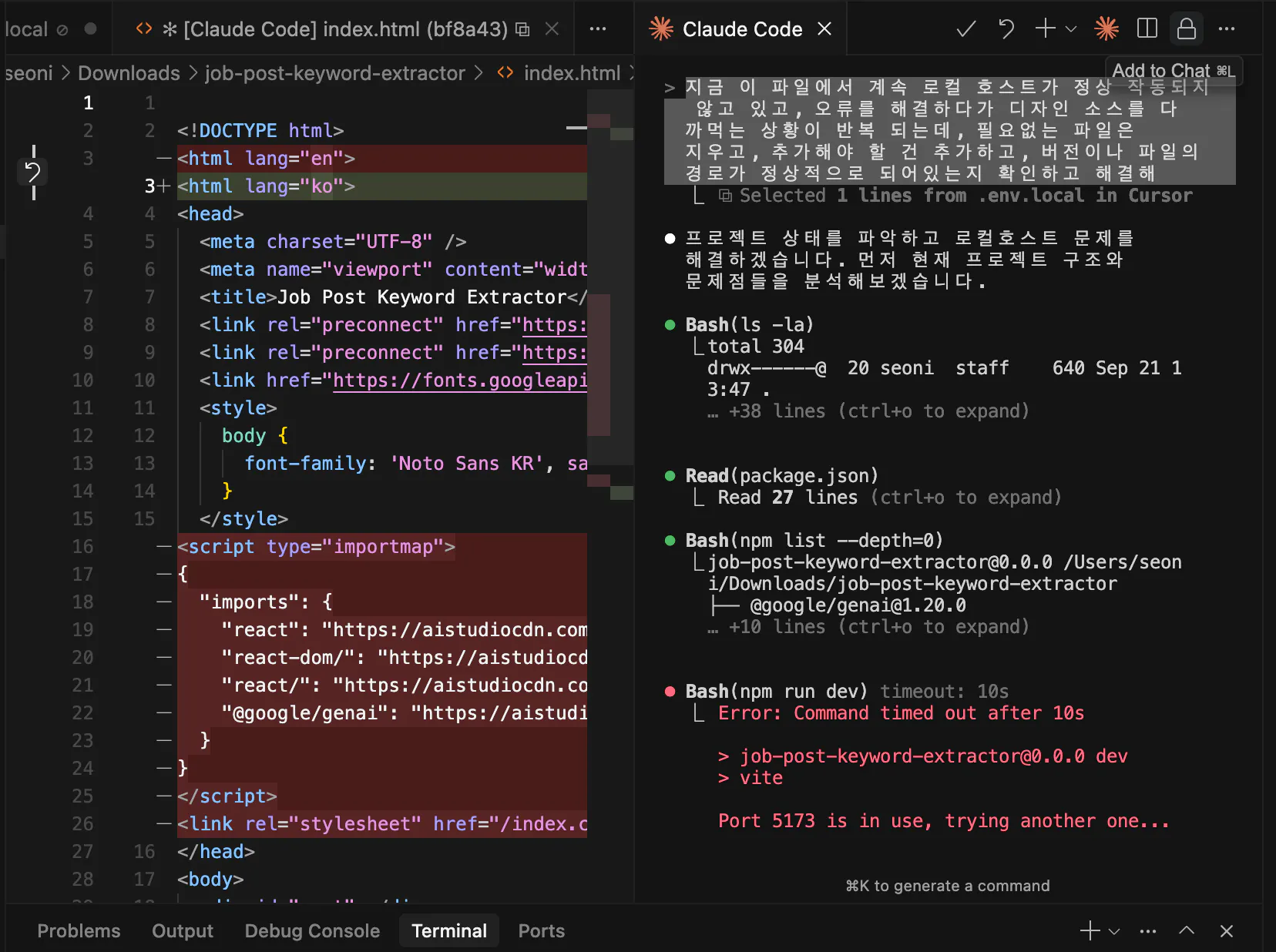Open the Downloads breadcrumb

129,73
